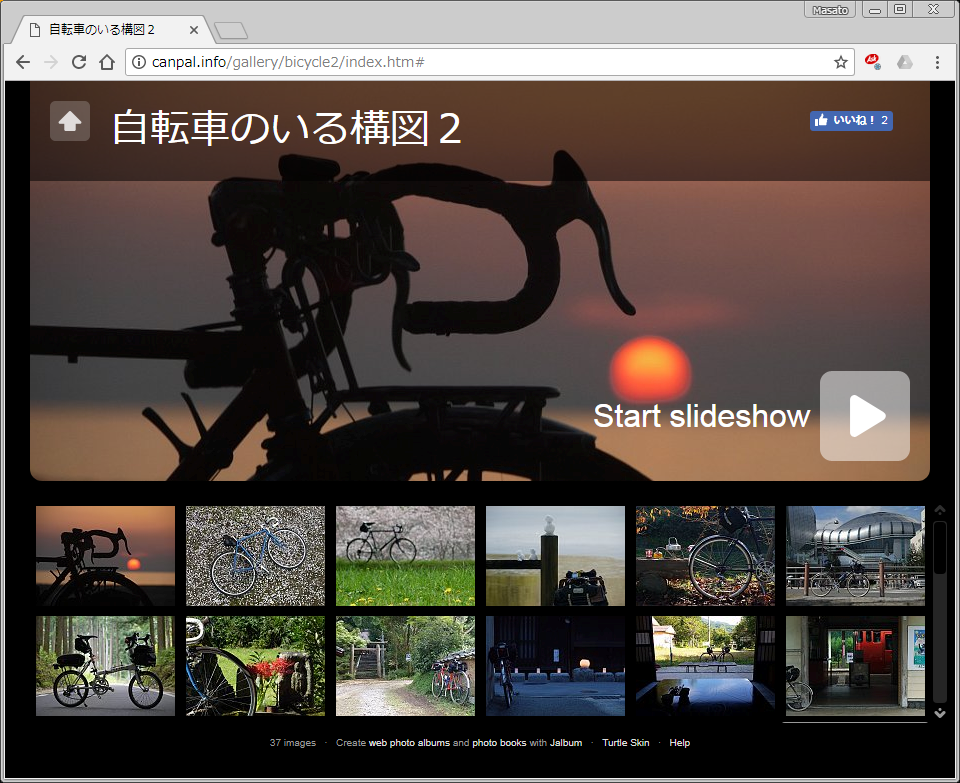Go to the browser home page
Image resolution: width=960 pixels, height=783 pixels.
107,62
